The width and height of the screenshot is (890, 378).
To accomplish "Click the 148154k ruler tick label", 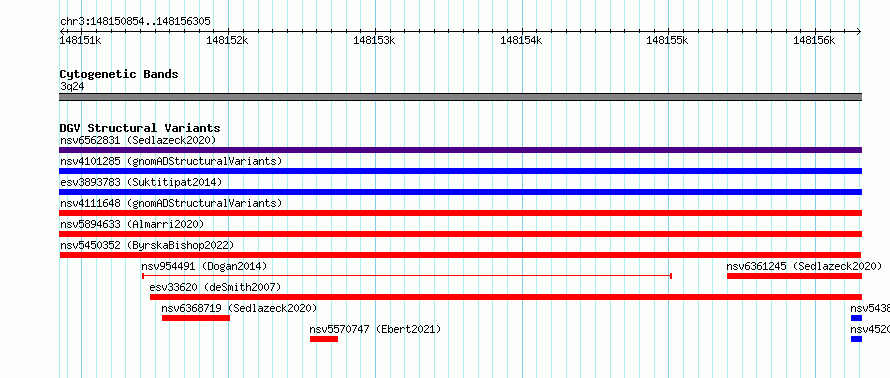I will 521,40.
